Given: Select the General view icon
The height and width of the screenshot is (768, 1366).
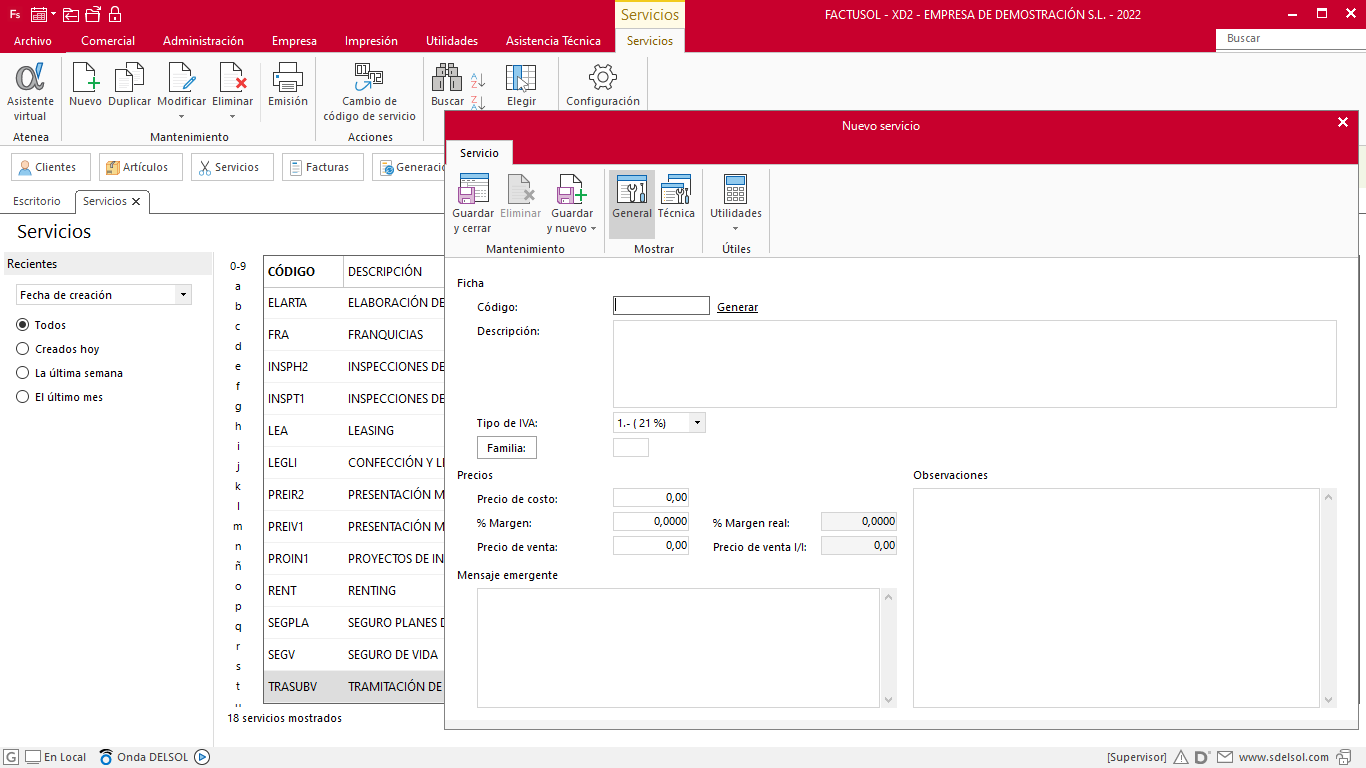Looking at the screenshot, I should pos(632,197).
